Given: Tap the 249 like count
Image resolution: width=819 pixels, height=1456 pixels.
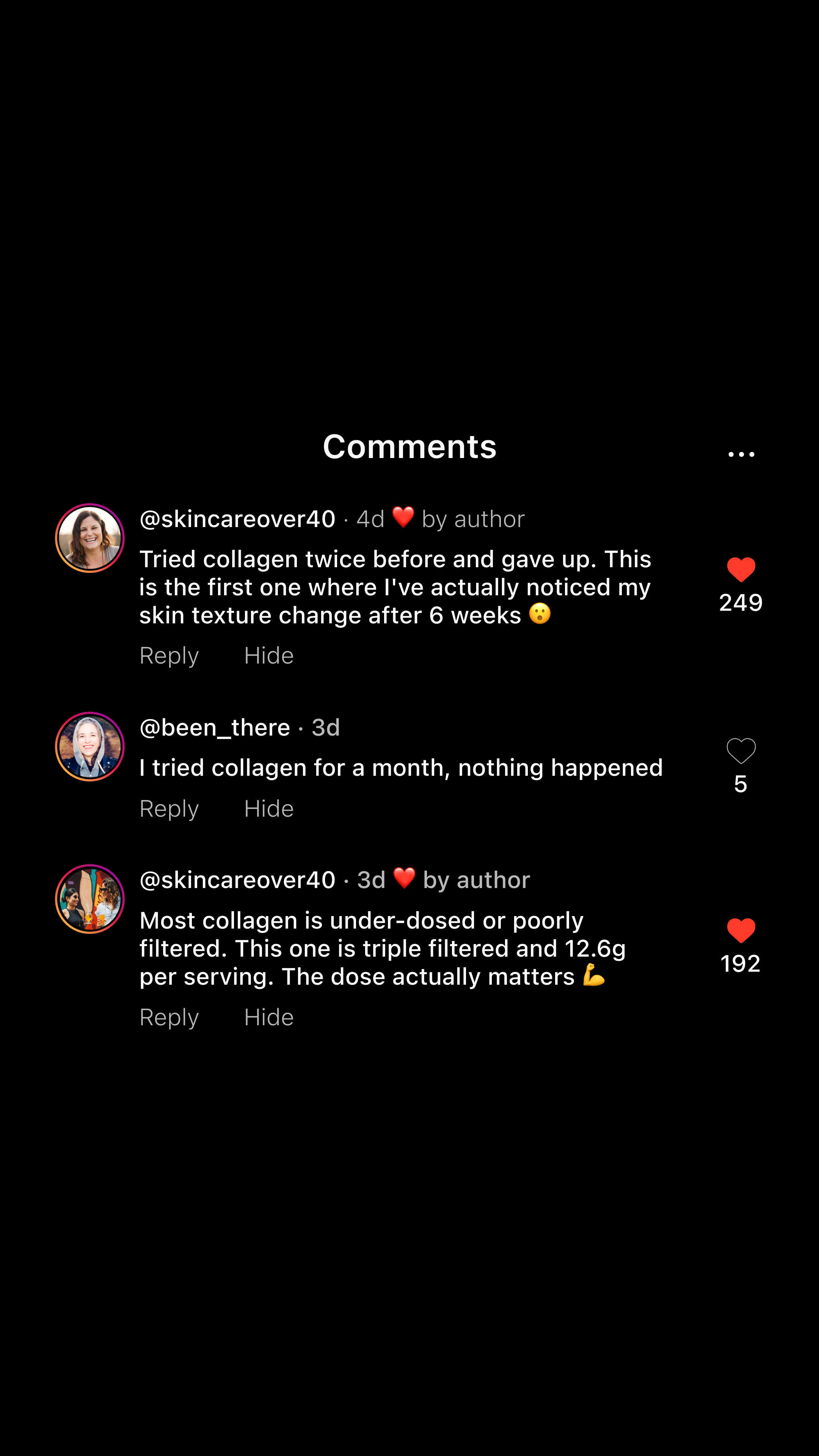Looking at the screenshot, I should click(x=741, y=602).
